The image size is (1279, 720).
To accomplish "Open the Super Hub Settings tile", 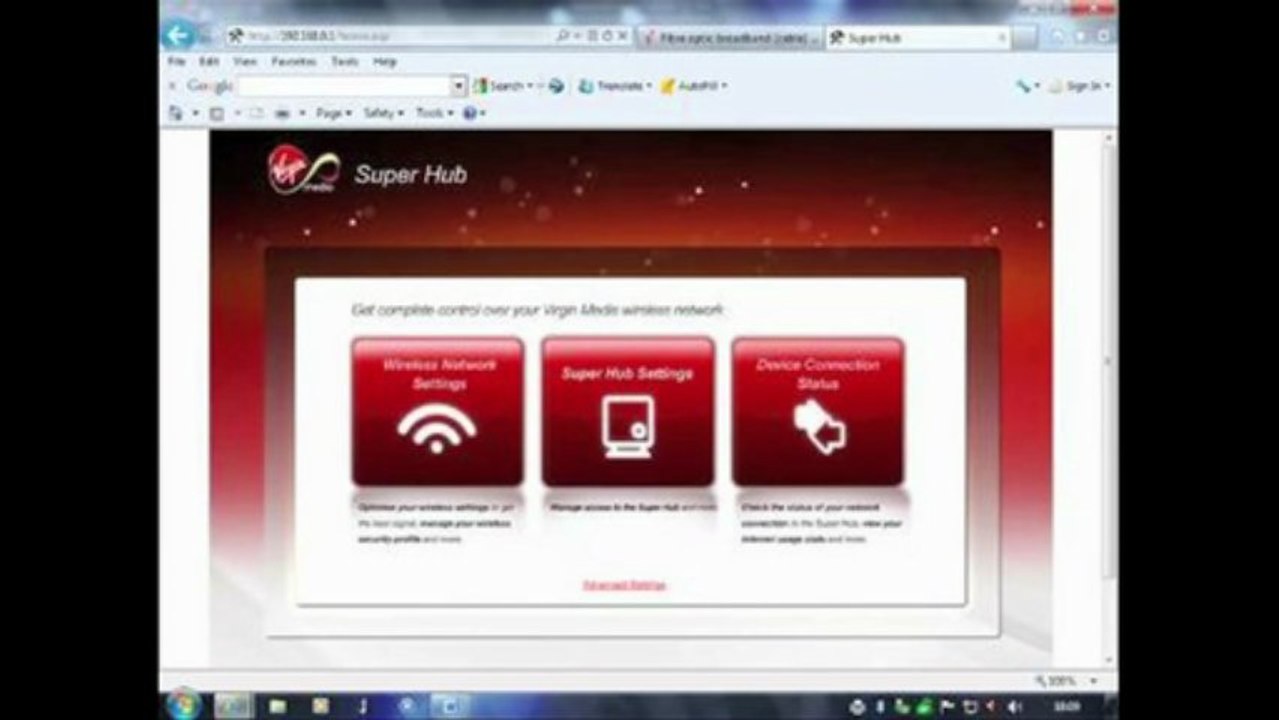I will coord(628,411).
